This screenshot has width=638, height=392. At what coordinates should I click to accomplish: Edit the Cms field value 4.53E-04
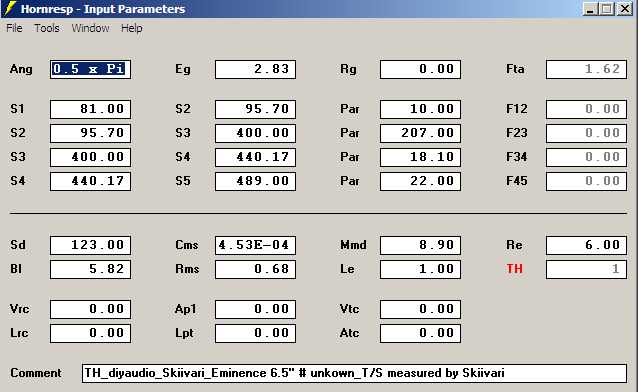point(256,245)
